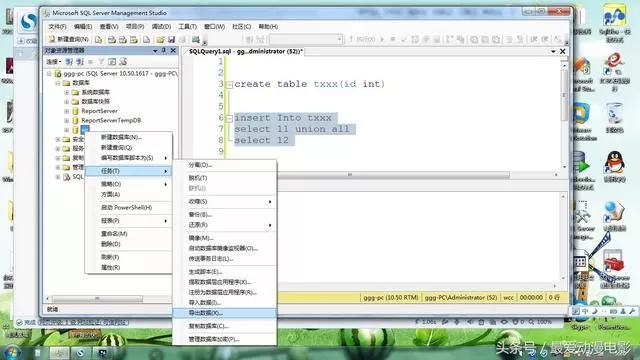Expand the SQL Server Agent tree node

58,177
